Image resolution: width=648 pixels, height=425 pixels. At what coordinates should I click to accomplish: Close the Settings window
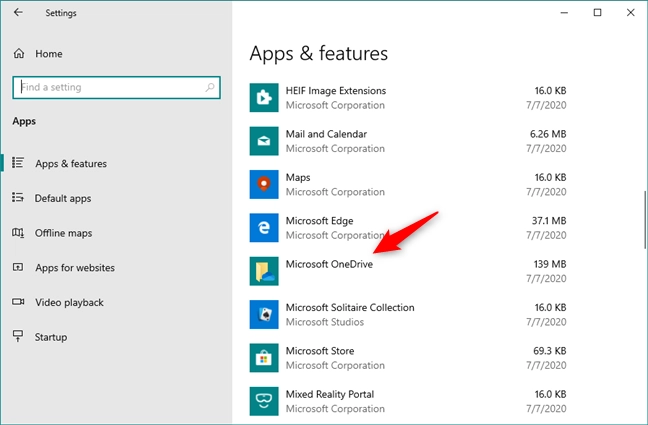click(630, 12)
